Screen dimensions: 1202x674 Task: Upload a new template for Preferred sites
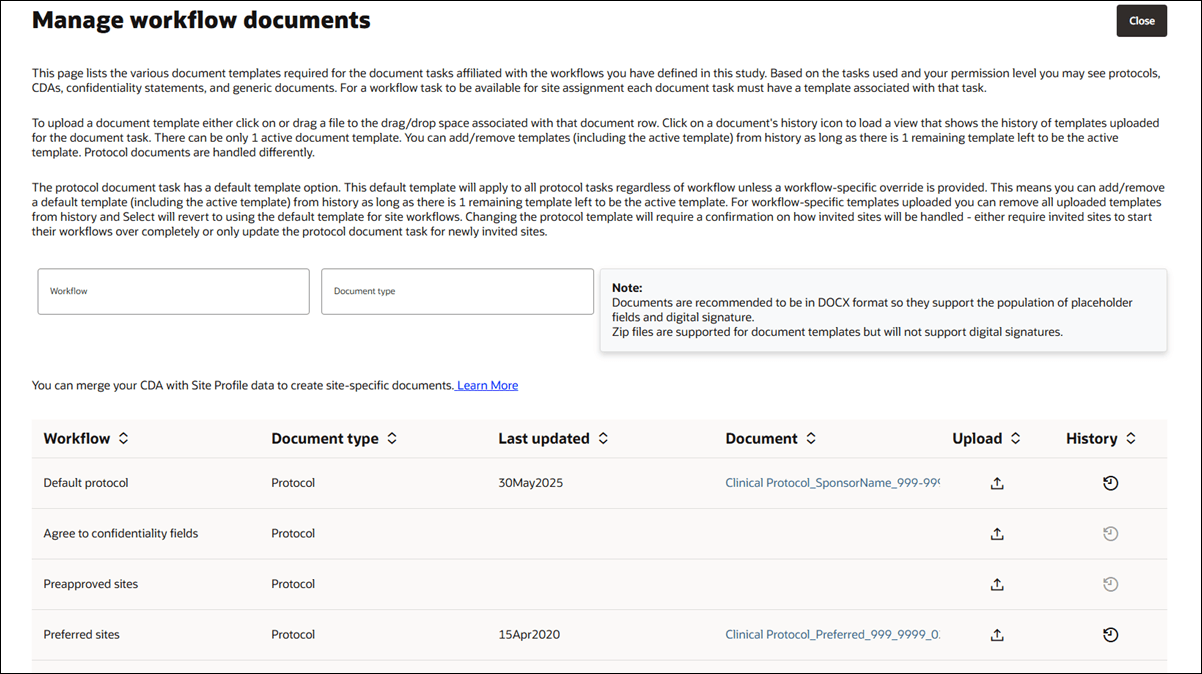click(997, 634)
